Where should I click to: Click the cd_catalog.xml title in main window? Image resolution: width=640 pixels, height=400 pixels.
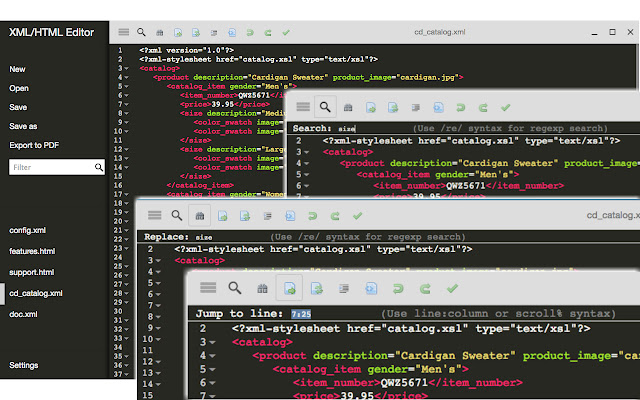point(440,32)
